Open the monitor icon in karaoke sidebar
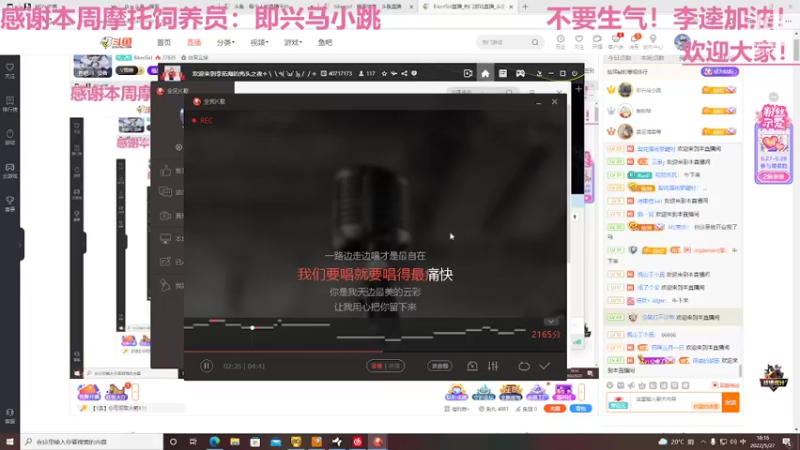This screenshot has width=800, height=450. tap(165, 239)
